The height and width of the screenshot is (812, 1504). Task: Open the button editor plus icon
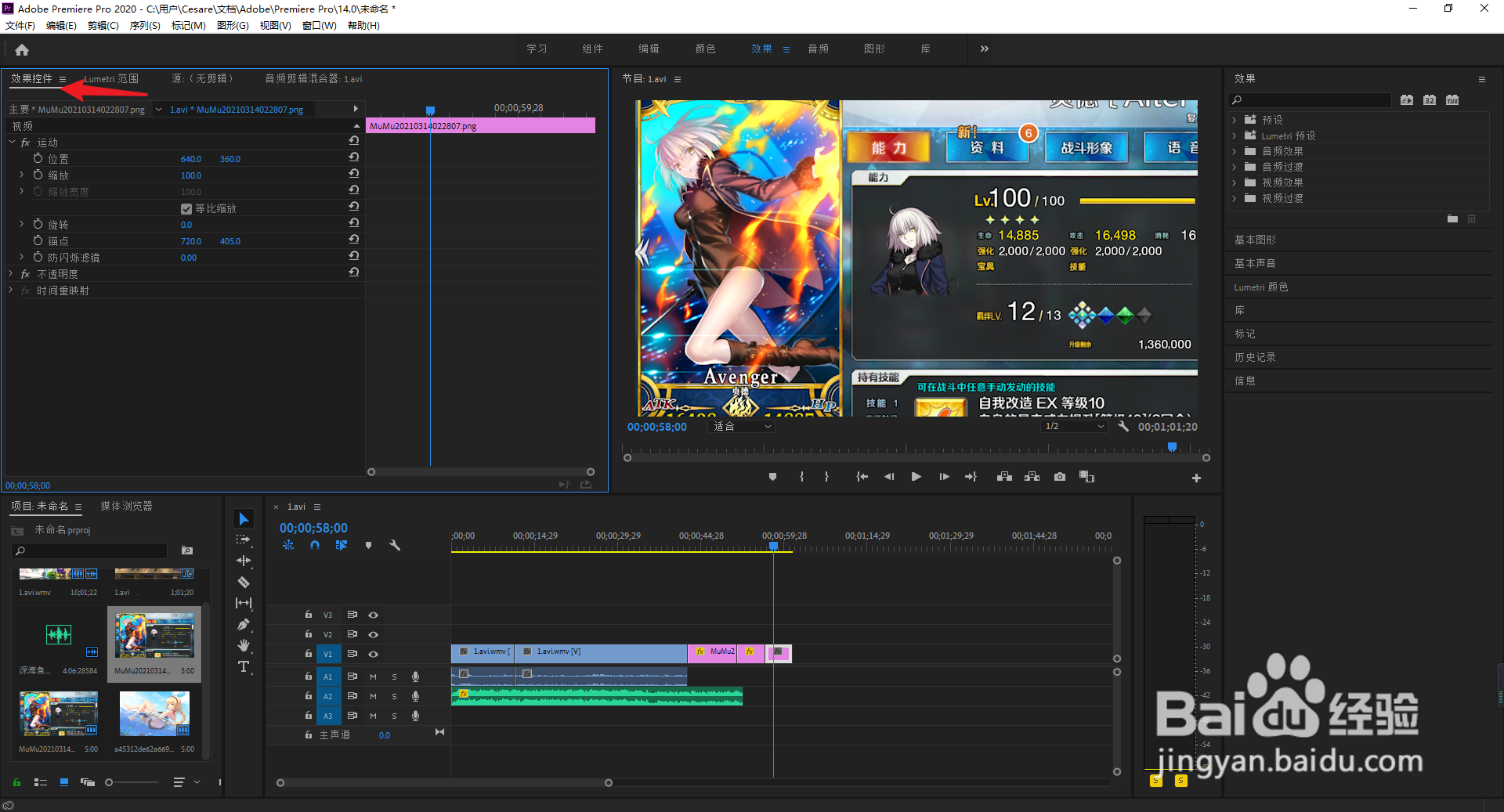click(1196, 478)
